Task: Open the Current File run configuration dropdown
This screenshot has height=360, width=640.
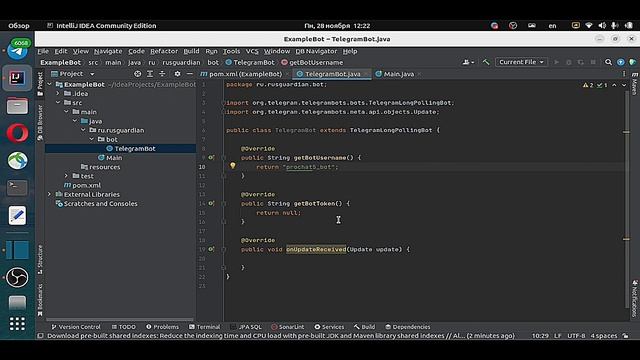Action: click(x=521, y=62)
